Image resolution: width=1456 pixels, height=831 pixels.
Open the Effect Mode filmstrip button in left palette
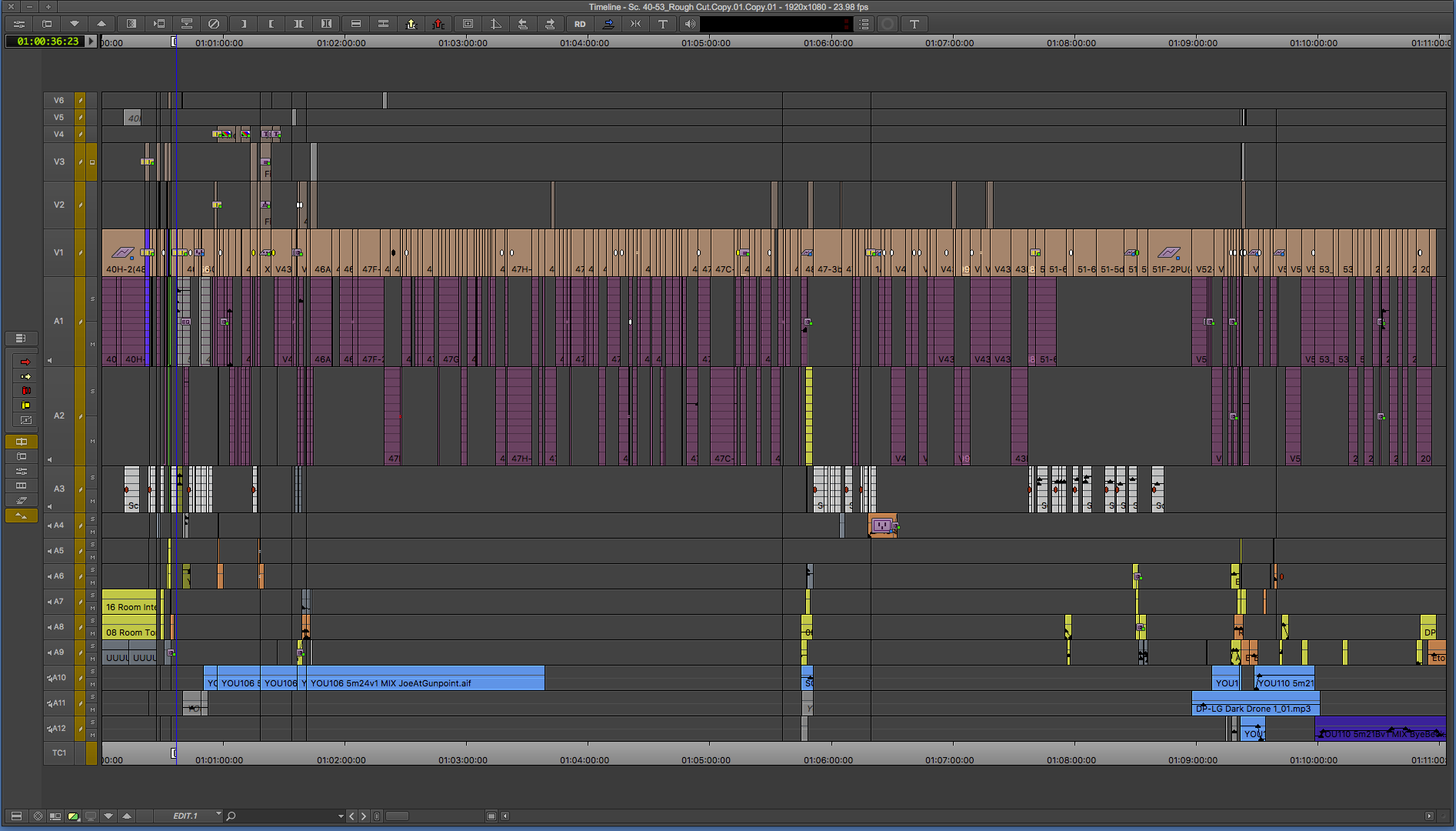point(22,486)
